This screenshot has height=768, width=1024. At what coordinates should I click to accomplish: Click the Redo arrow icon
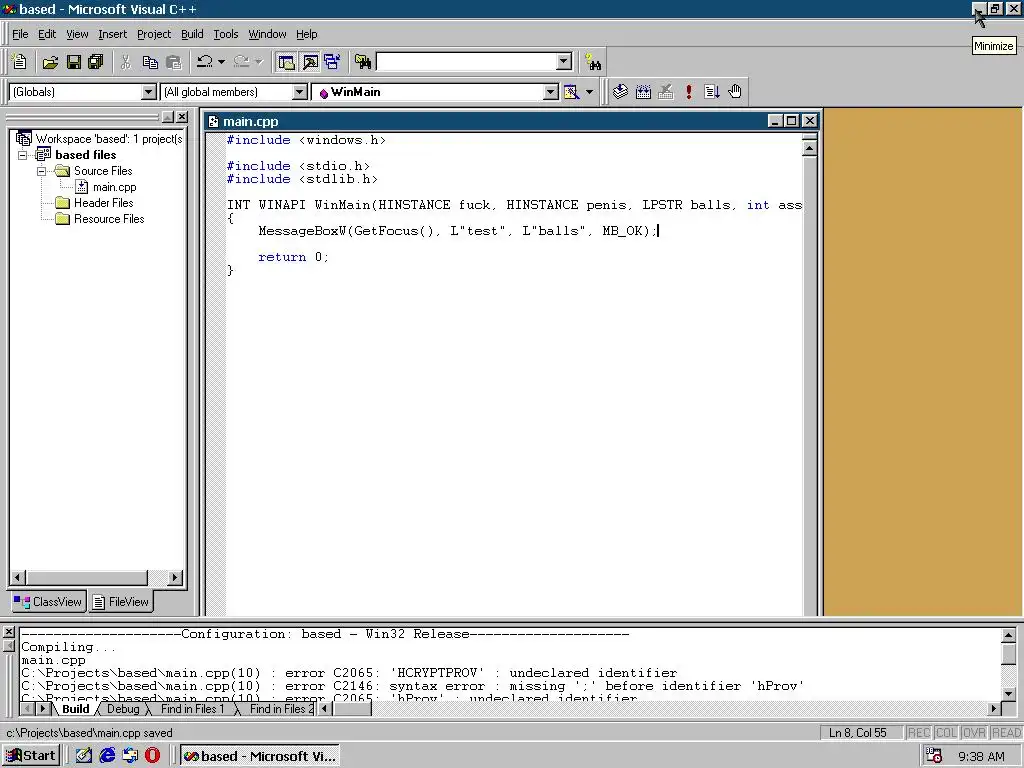click(x=241, y=62)
